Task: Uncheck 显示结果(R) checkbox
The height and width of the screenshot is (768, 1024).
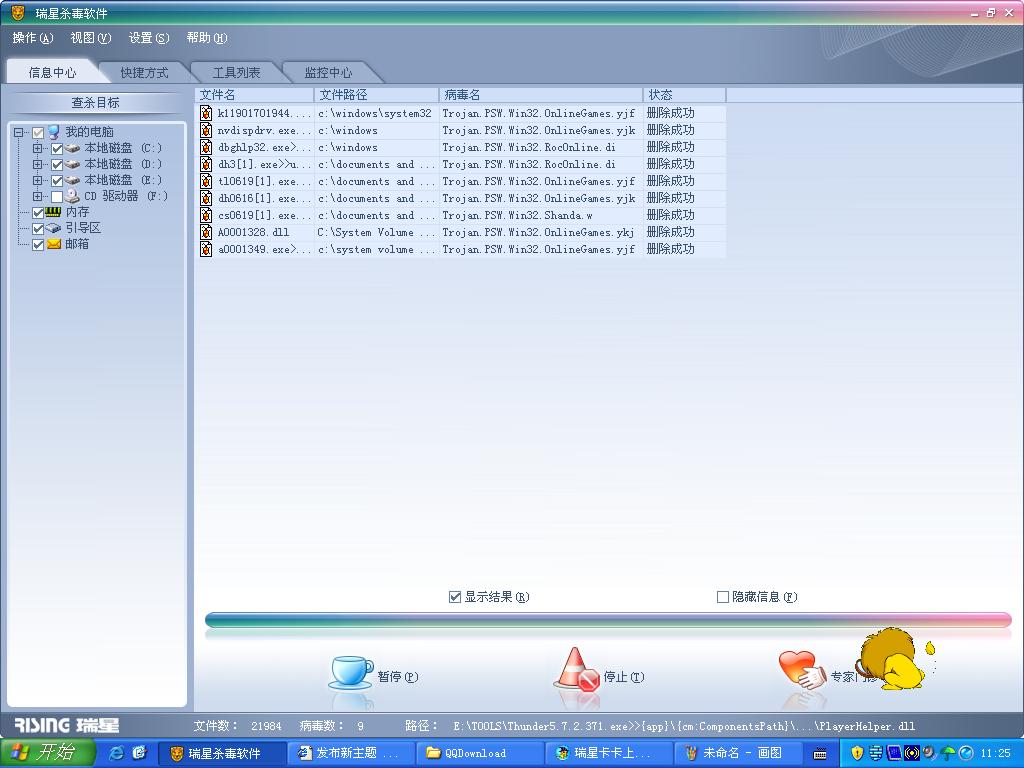Action: tap(455, 597)
